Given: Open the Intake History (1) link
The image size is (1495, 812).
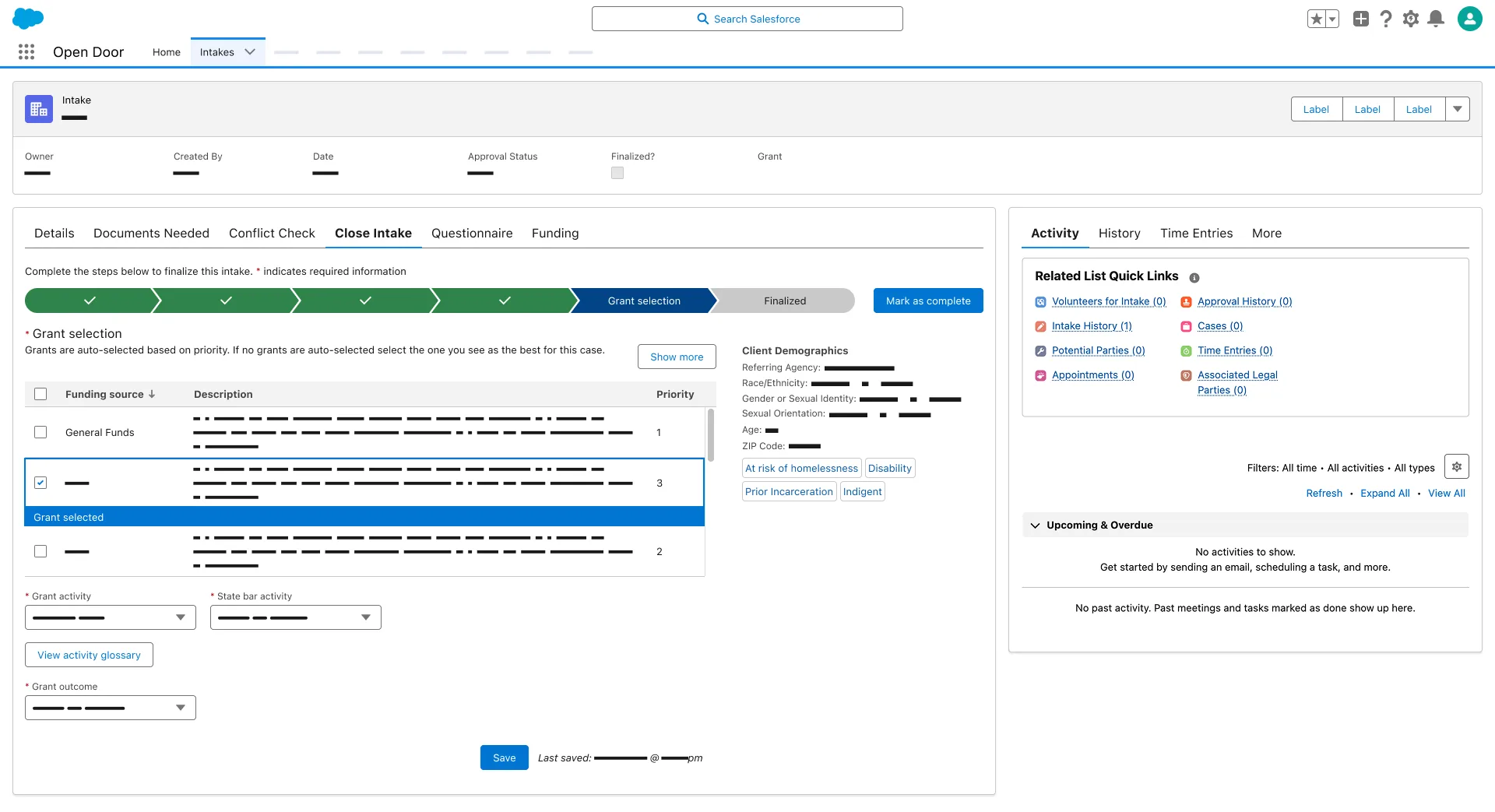Looking at the screenshot, I should [x=1092, y=326].
